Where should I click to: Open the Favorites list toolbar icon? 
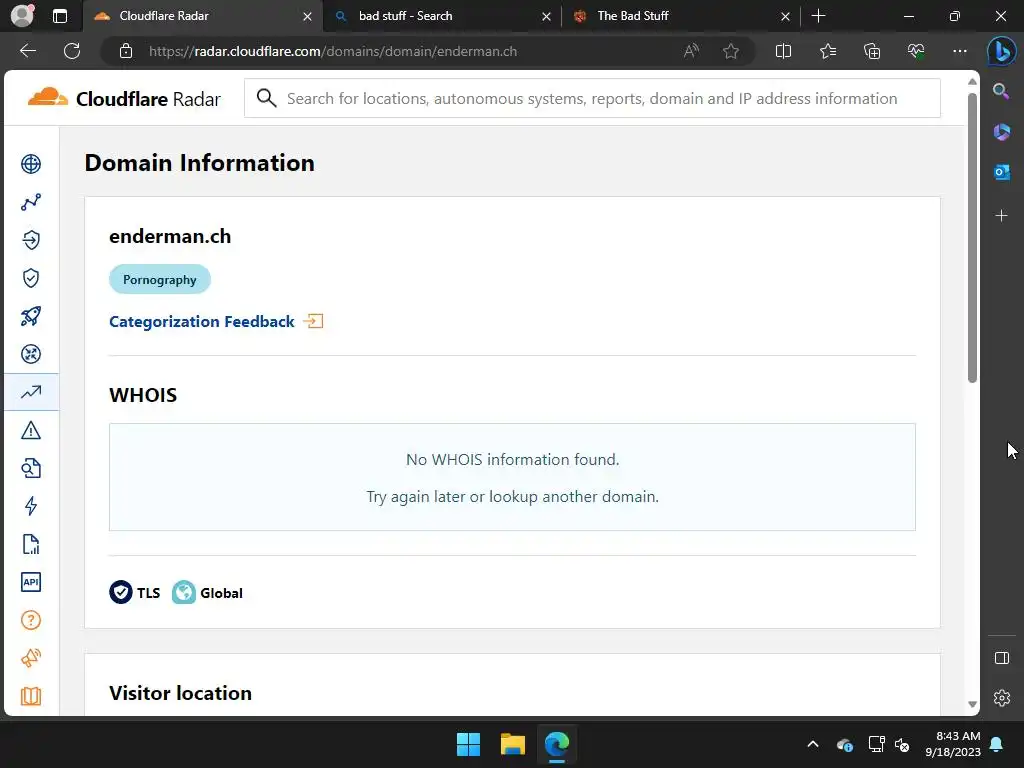pyautogui.click(x=827, y=51)
